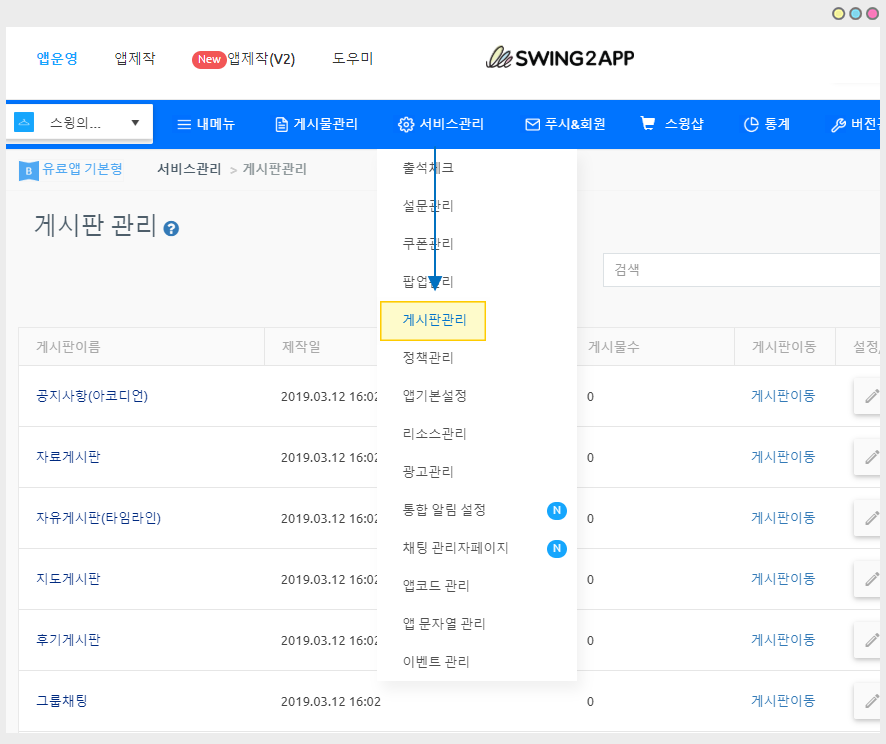This screenshot has height=744, width=886.
Task: Open the 서비스관리 dropdown menu
Action: click(441, 125)
